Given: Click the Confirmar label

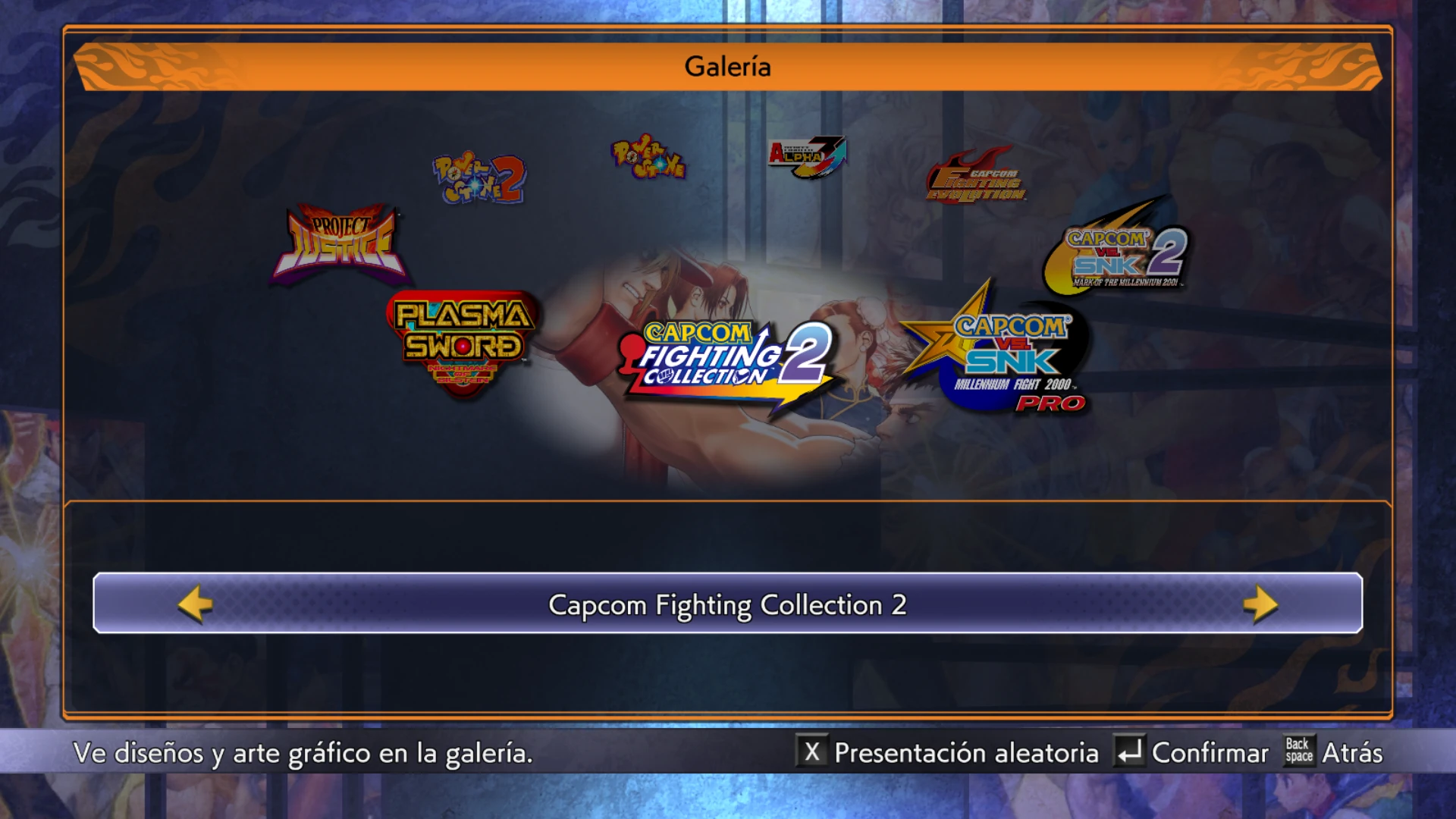Looking at the screenshot, I should pos(1210,753).
